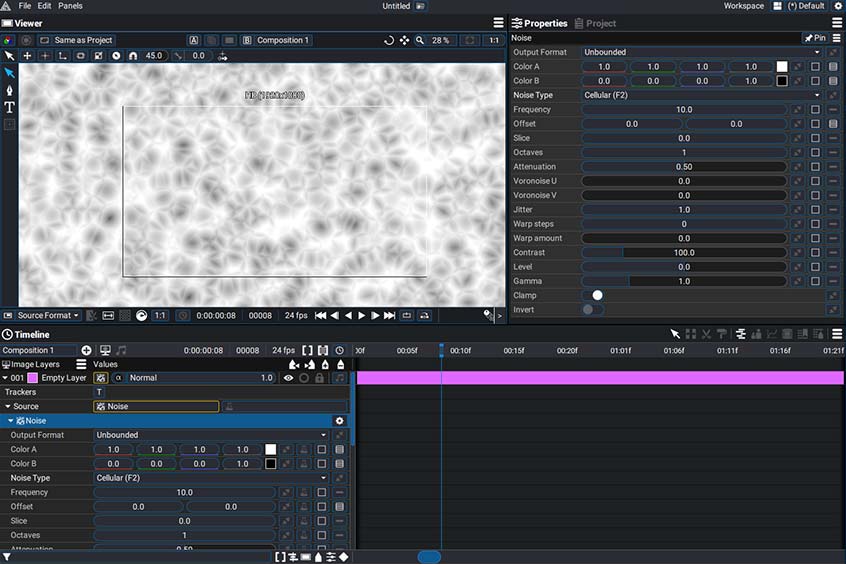Toggle the solo circle on Empty Layer
Image resolution: width=846 pixels, height=564 pixels.
[304, 378]
